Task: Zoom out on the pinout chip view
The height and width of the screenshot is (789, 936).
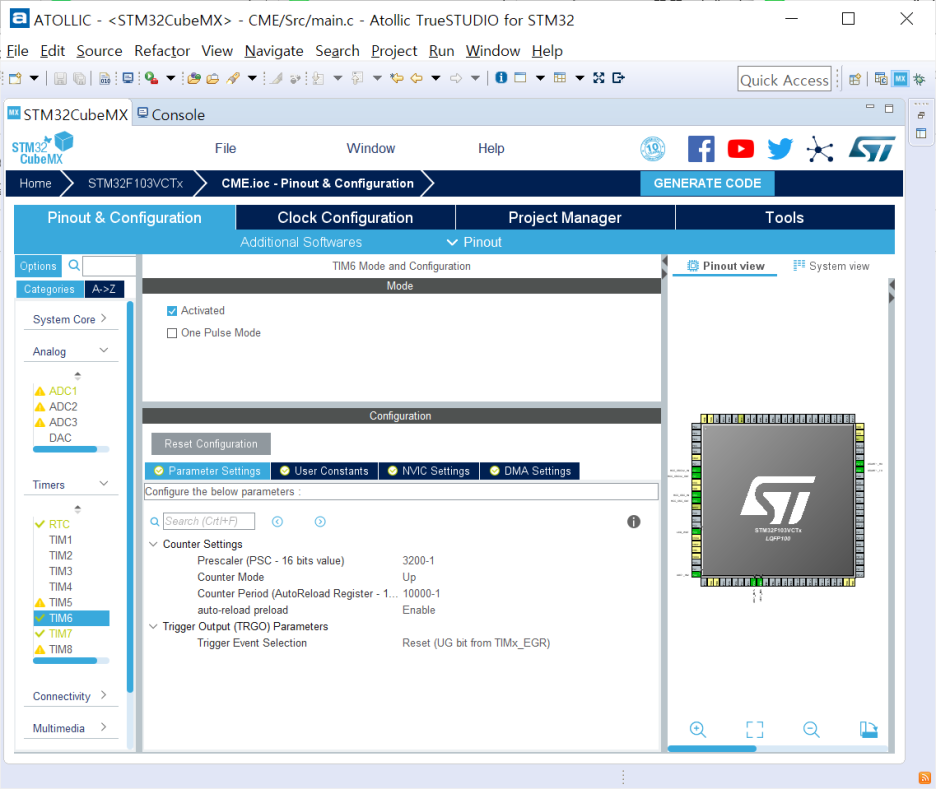Action: 811,729
